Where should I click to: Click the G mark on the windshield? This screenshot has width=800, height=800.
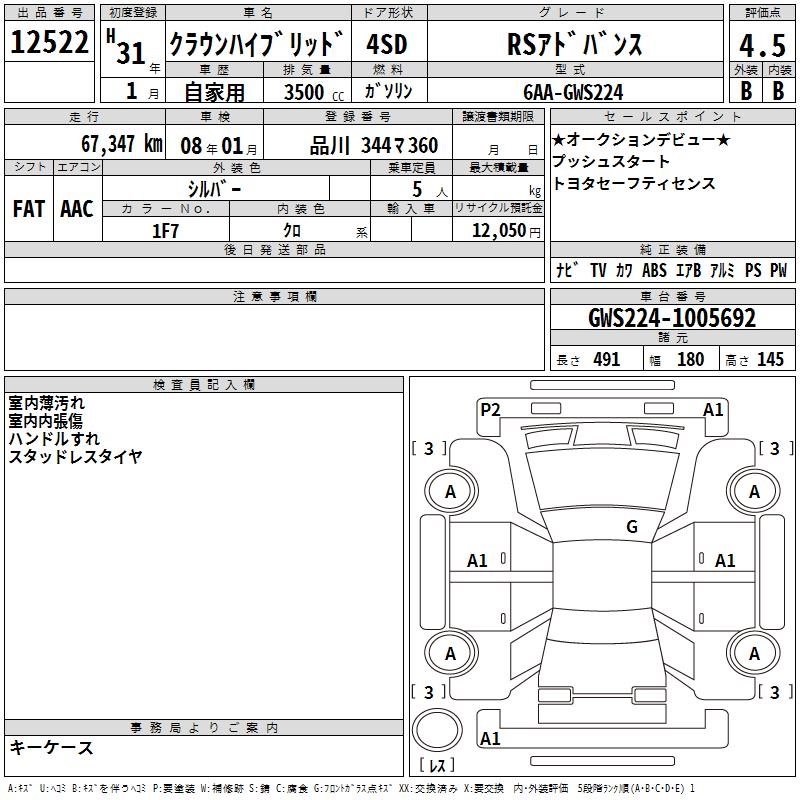(x=631, y=527)
